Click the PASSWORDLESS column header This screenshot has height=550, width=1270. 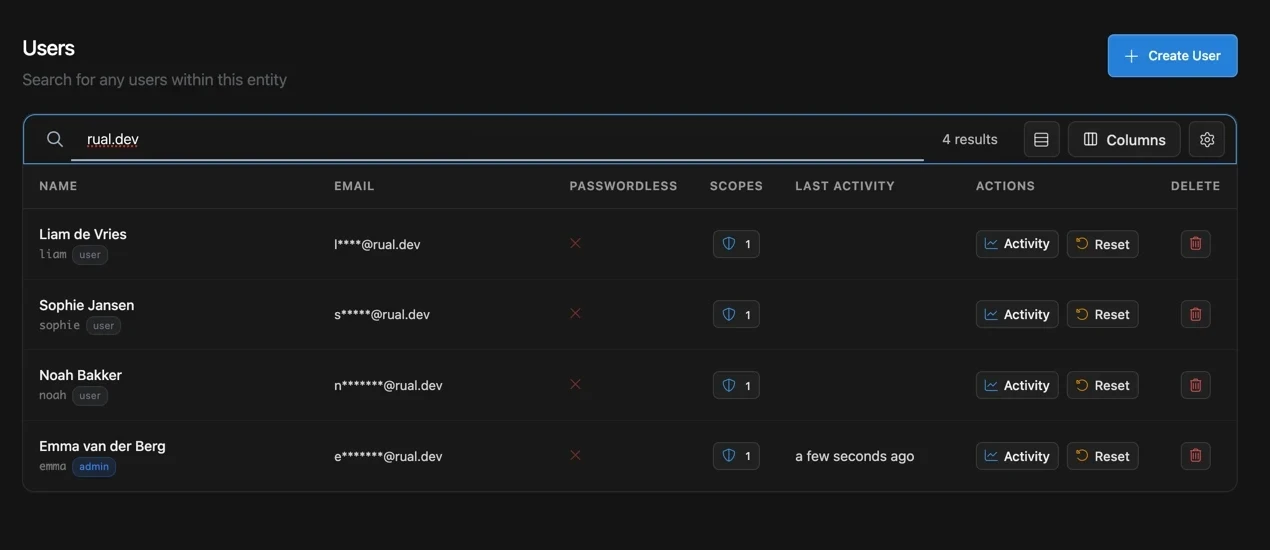click(623, 186)
